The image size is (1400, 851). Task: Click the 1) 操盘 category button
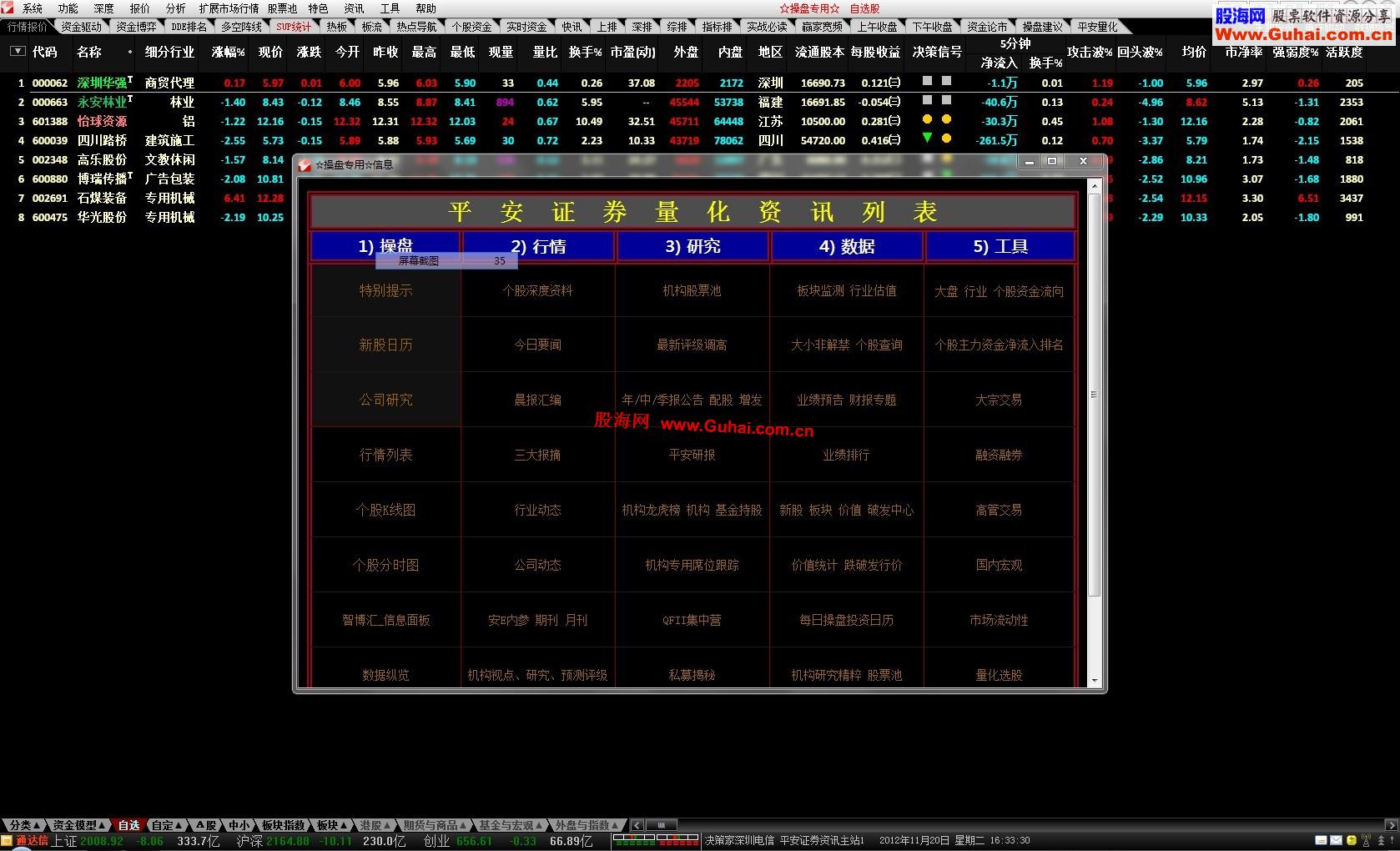tap(385, 246)
